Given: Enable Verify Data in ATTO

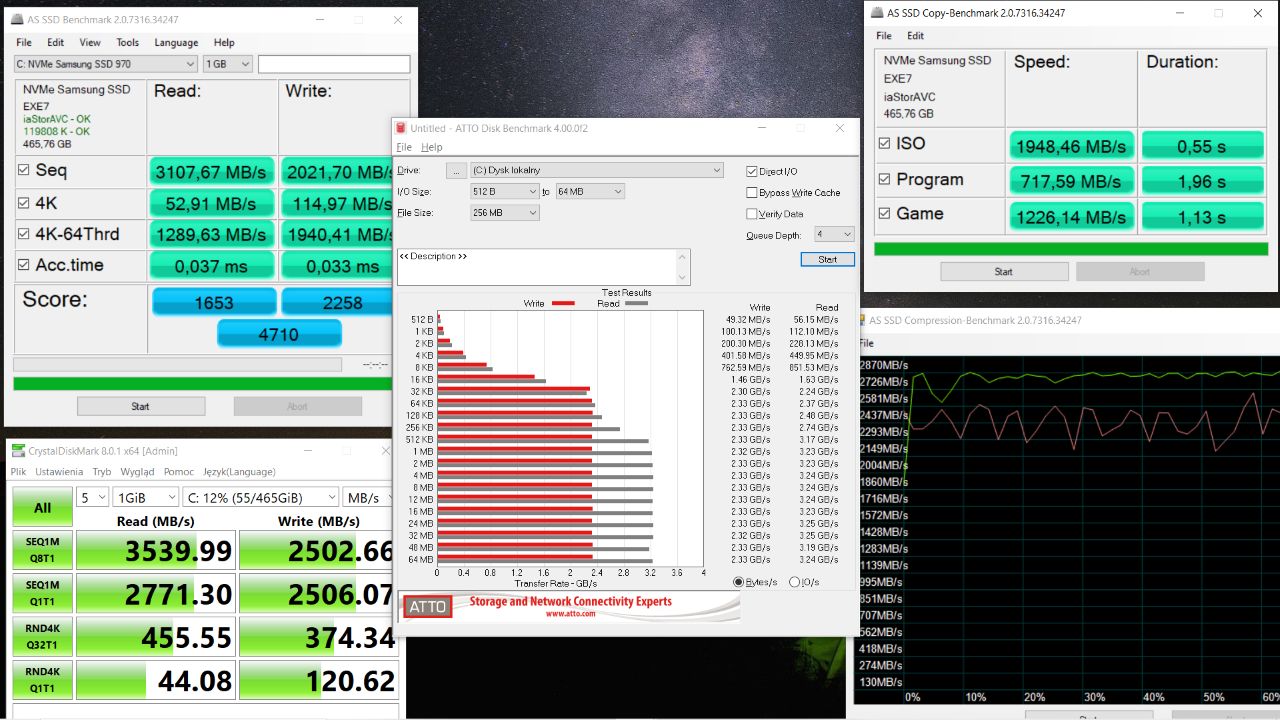Looking at the screenshot, I should coord(752,213).
